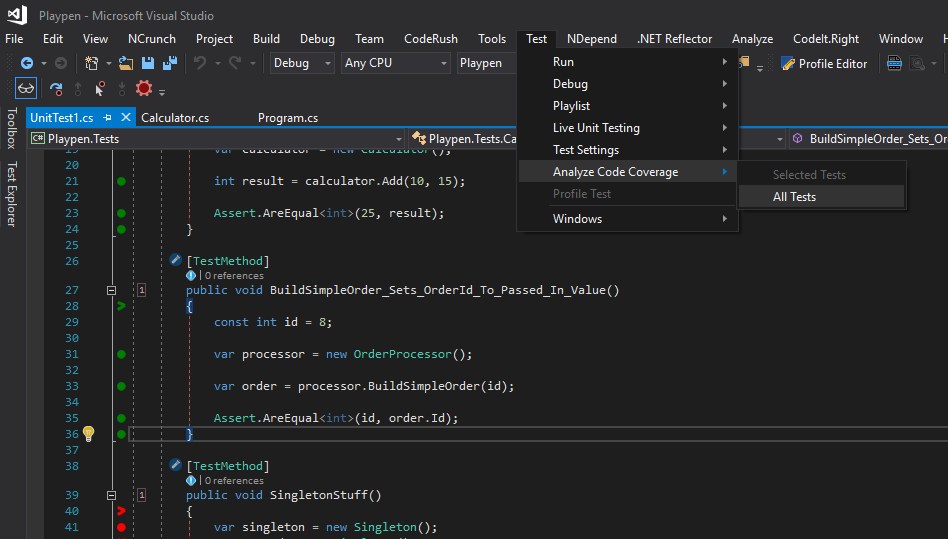Viewport: 948px width, 539px height.
Task: Click the Save All icon
Action: 170,63
